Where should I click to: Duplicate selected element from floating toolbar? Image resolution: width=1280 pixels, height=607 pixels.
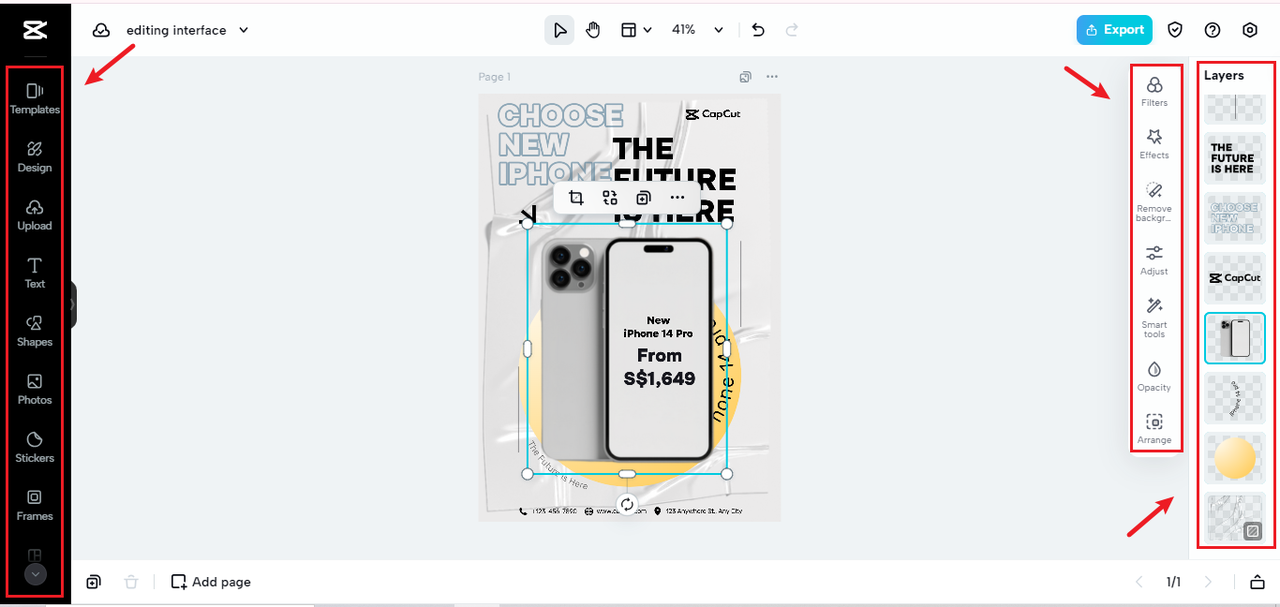(644, 198)
